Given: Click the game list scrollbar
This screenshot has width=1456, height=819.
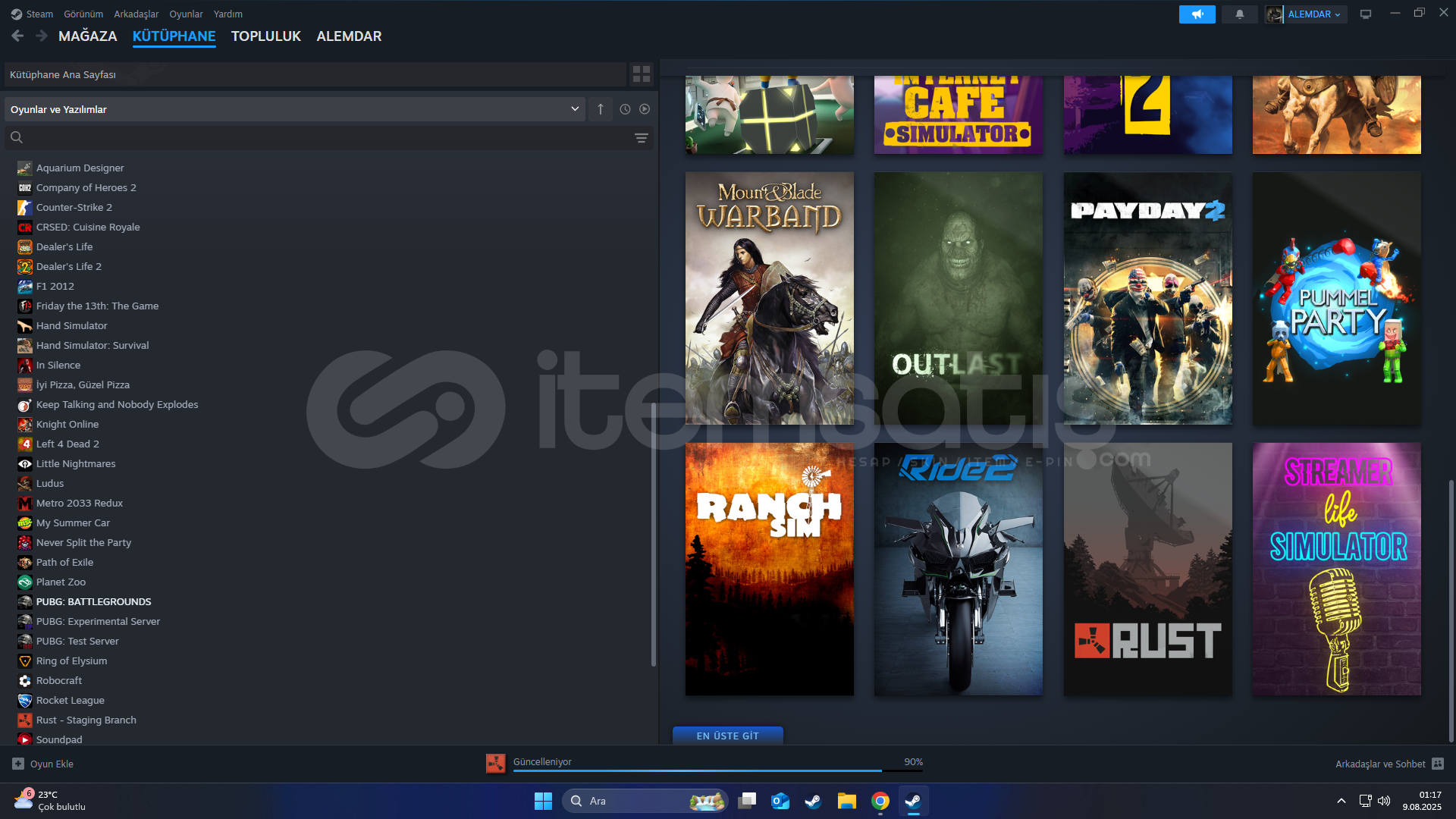Looking at the screenshot, I should 654,534.
